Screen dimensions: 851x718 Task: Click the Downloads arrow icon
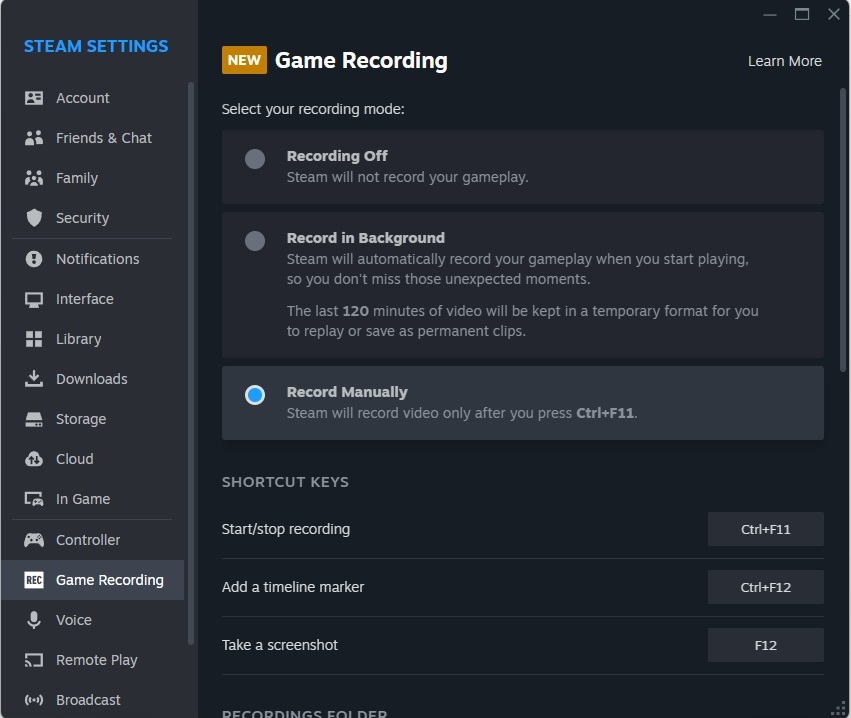pos(34,379)
